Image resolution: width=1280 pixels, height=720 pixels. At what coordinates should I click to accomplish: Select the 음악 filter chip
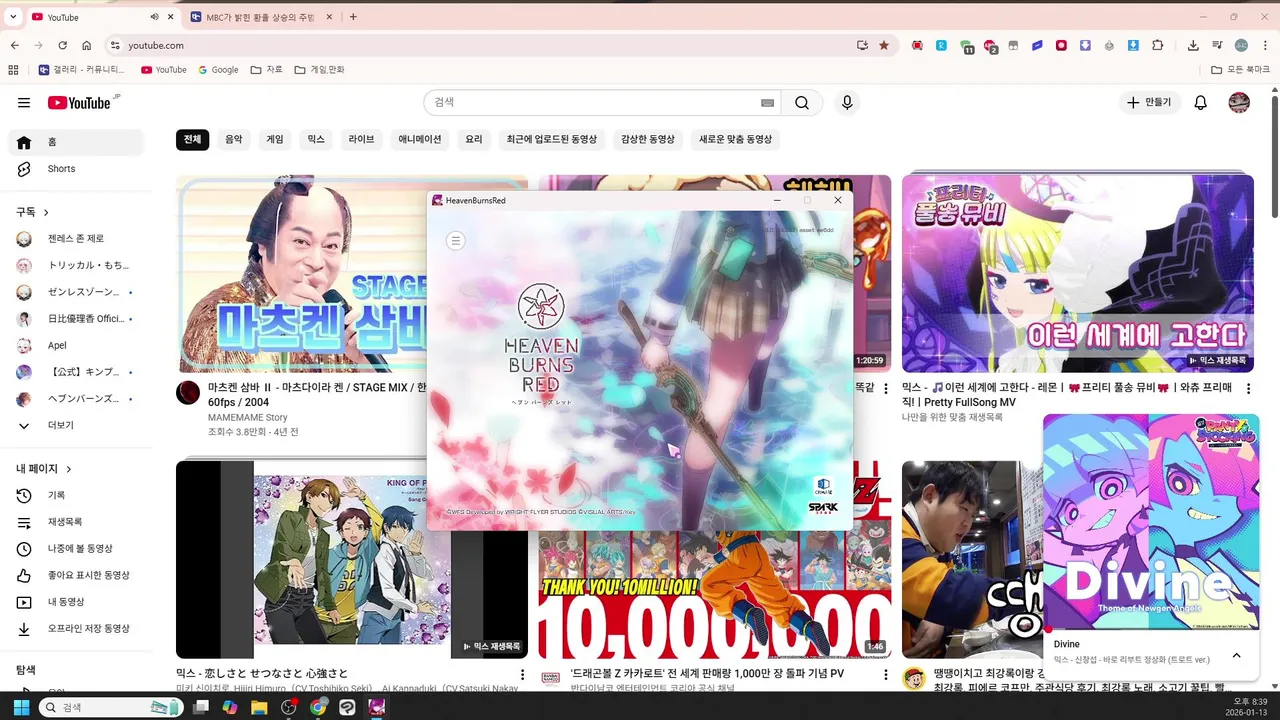pyautogui.click(x=233, y=139)
